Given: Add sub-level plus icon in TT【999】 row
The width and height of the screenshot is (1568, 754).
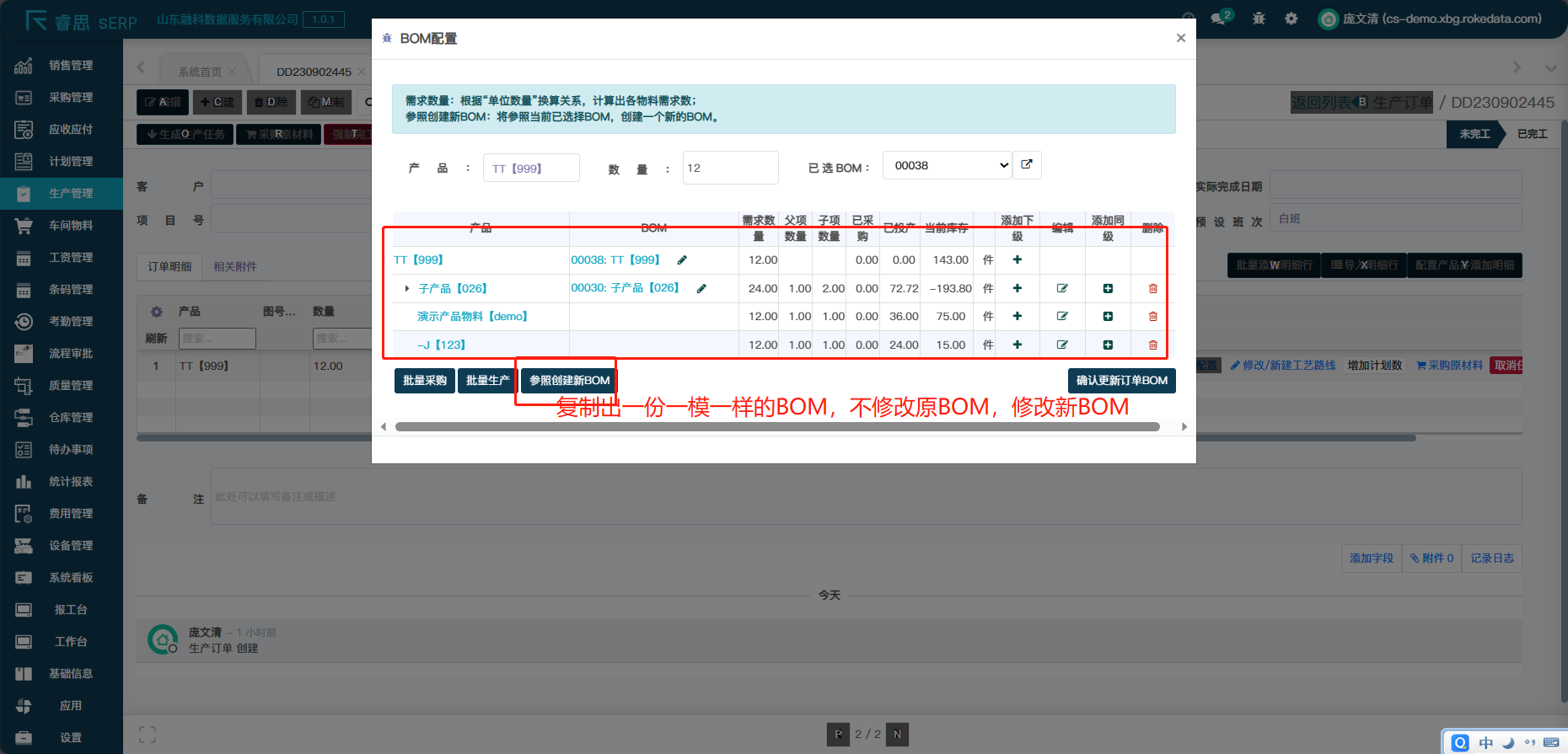Looking at the screenshot, I should click(x=1018, y=260).
